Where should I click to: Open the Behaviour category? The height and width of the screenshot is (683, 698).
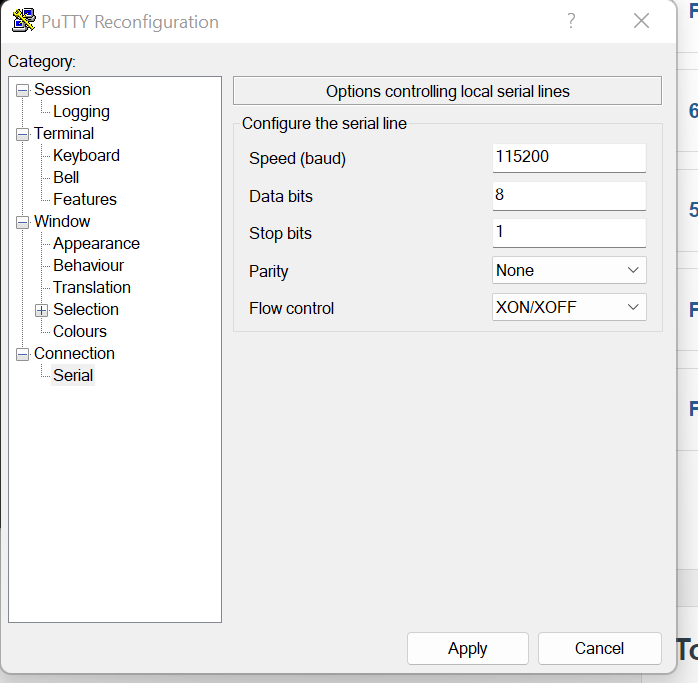coord(89,265)
